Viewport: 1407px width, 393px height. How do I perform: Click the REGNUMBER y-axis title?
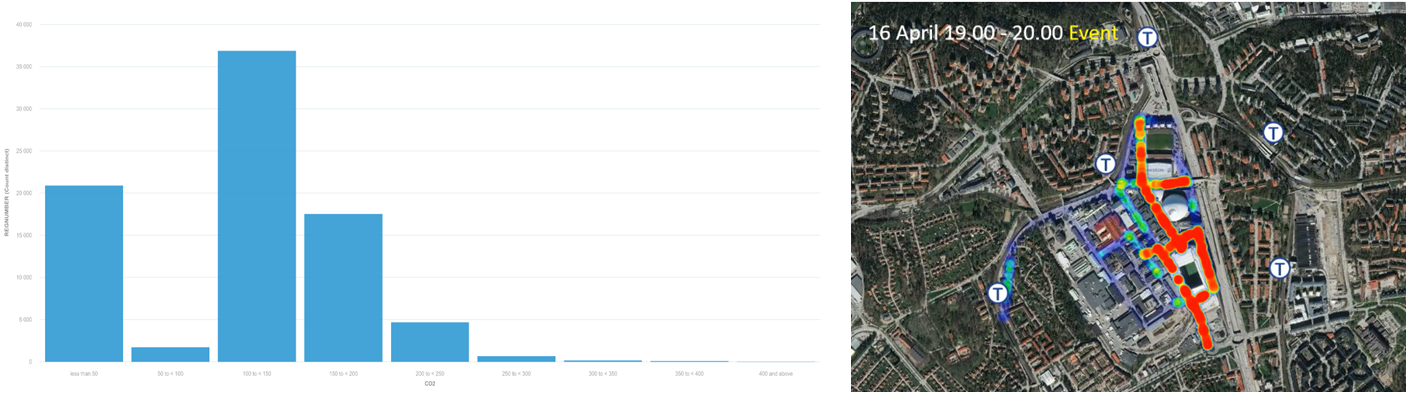point(7,191)
